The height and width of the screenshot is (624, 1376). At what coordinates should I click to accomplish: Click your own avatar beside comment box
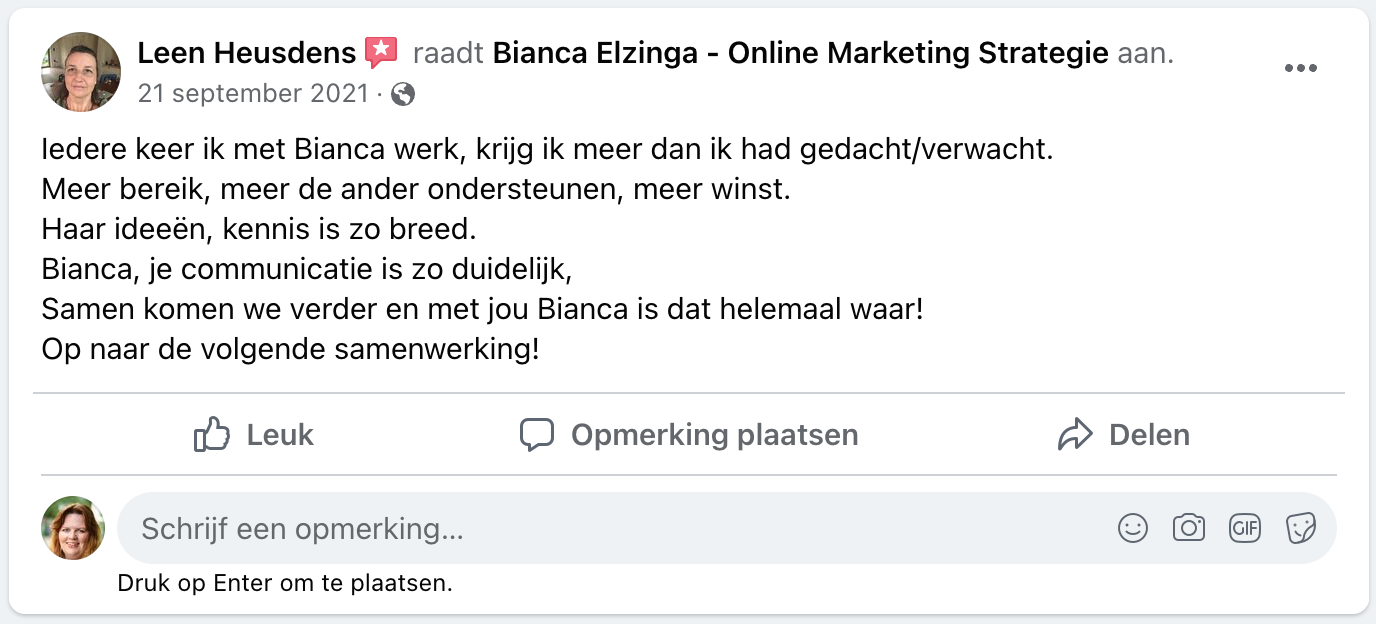tap(73, 528)
